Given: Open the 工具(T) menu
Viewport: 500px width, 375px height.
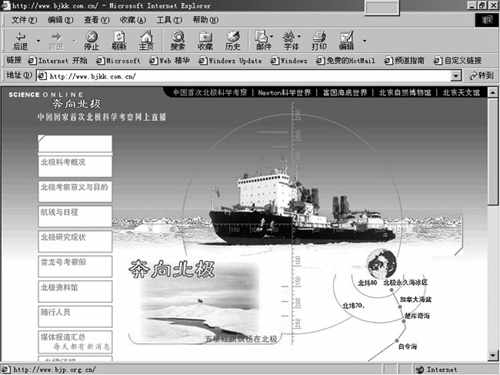Looking at the screenshot, I should pos(169,20).
